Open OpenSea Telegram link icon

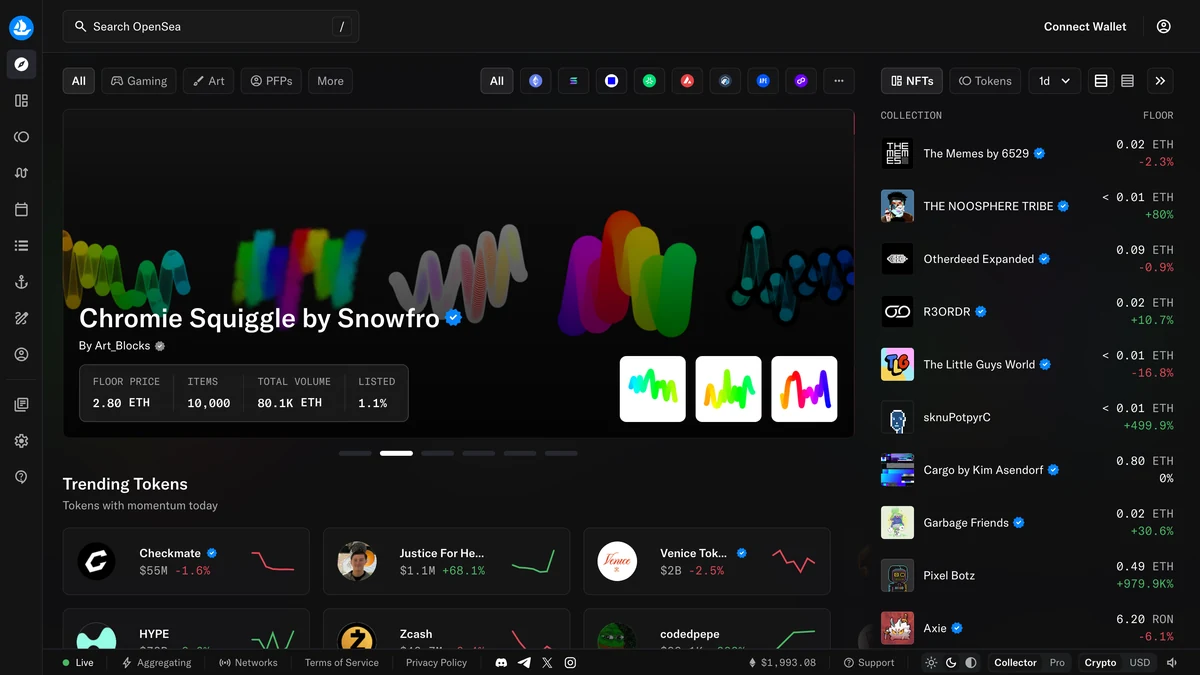point(524,663)
